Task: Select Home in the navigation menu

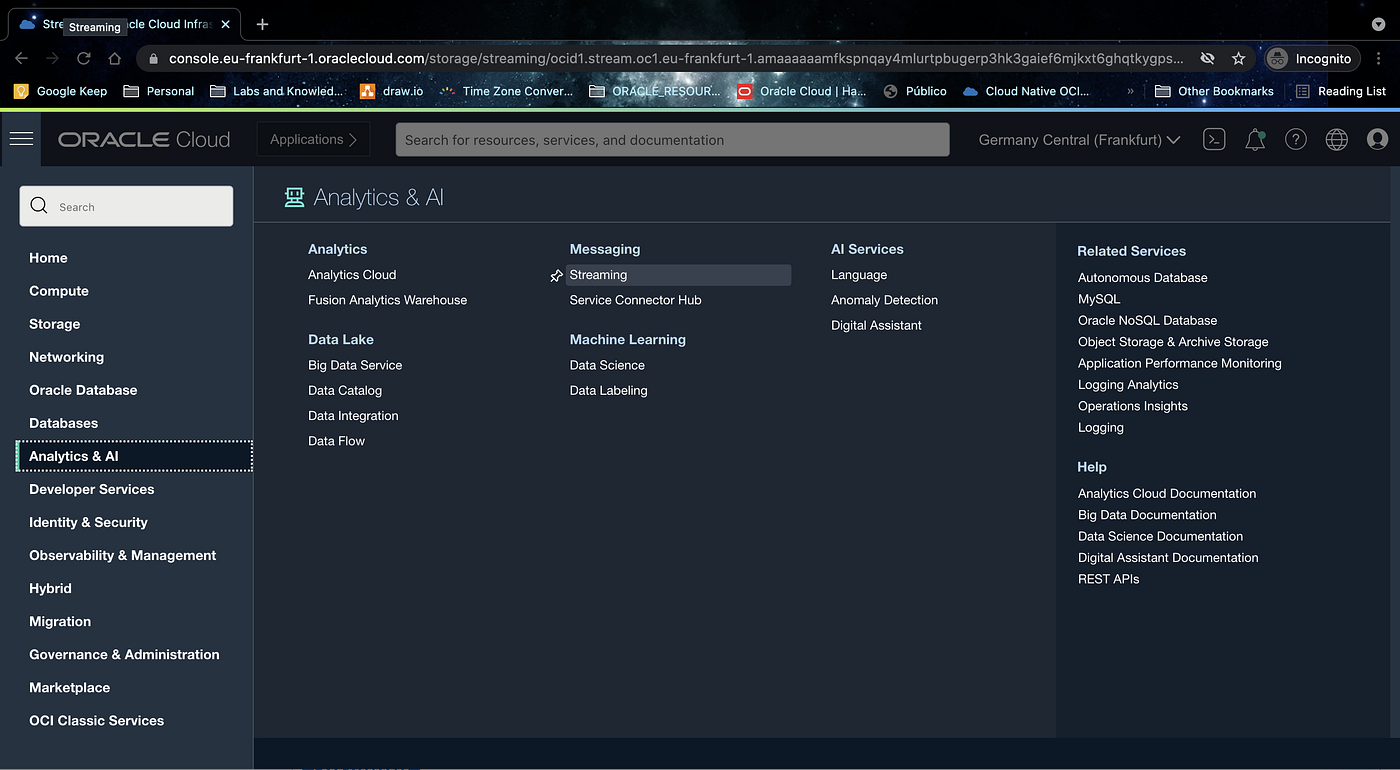Action: pos(48,258)
